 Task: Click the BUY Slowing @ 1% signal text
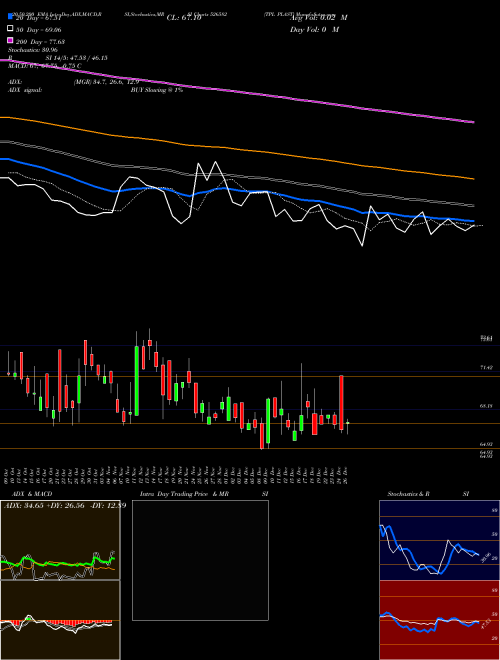click(x=157, y=90)
